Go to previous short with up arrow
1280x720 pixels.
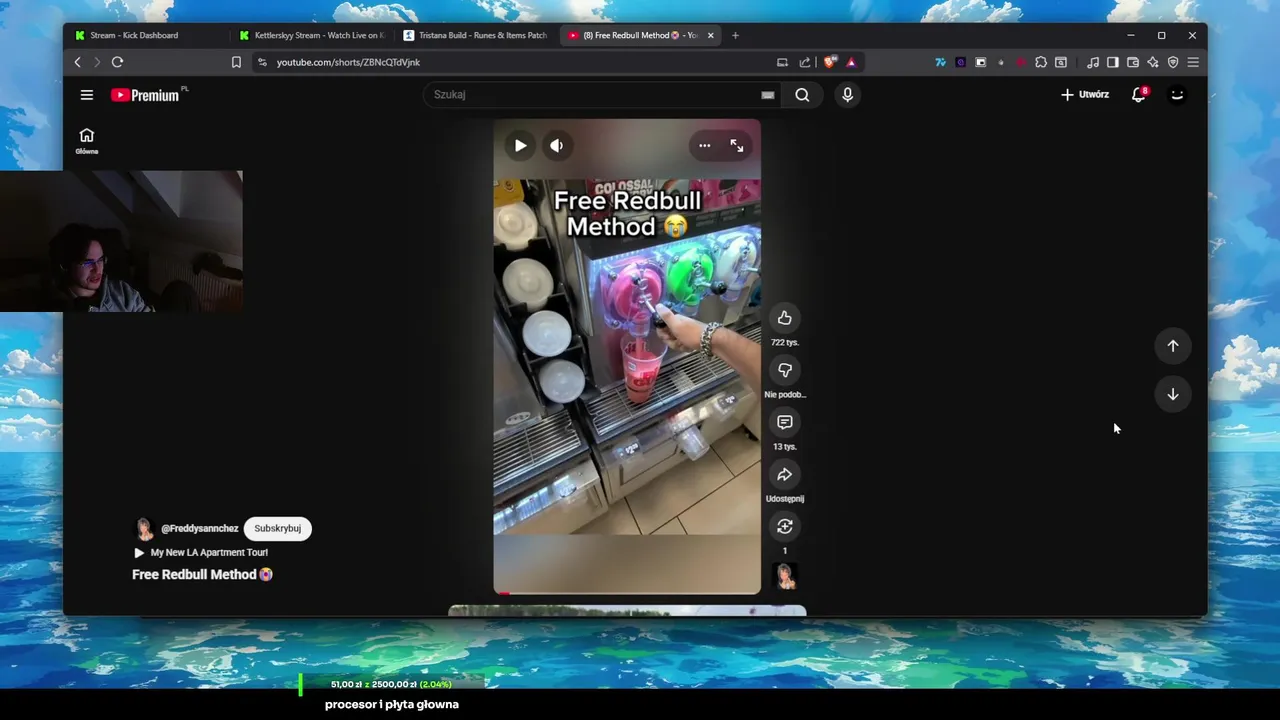tap(1173, 346)
